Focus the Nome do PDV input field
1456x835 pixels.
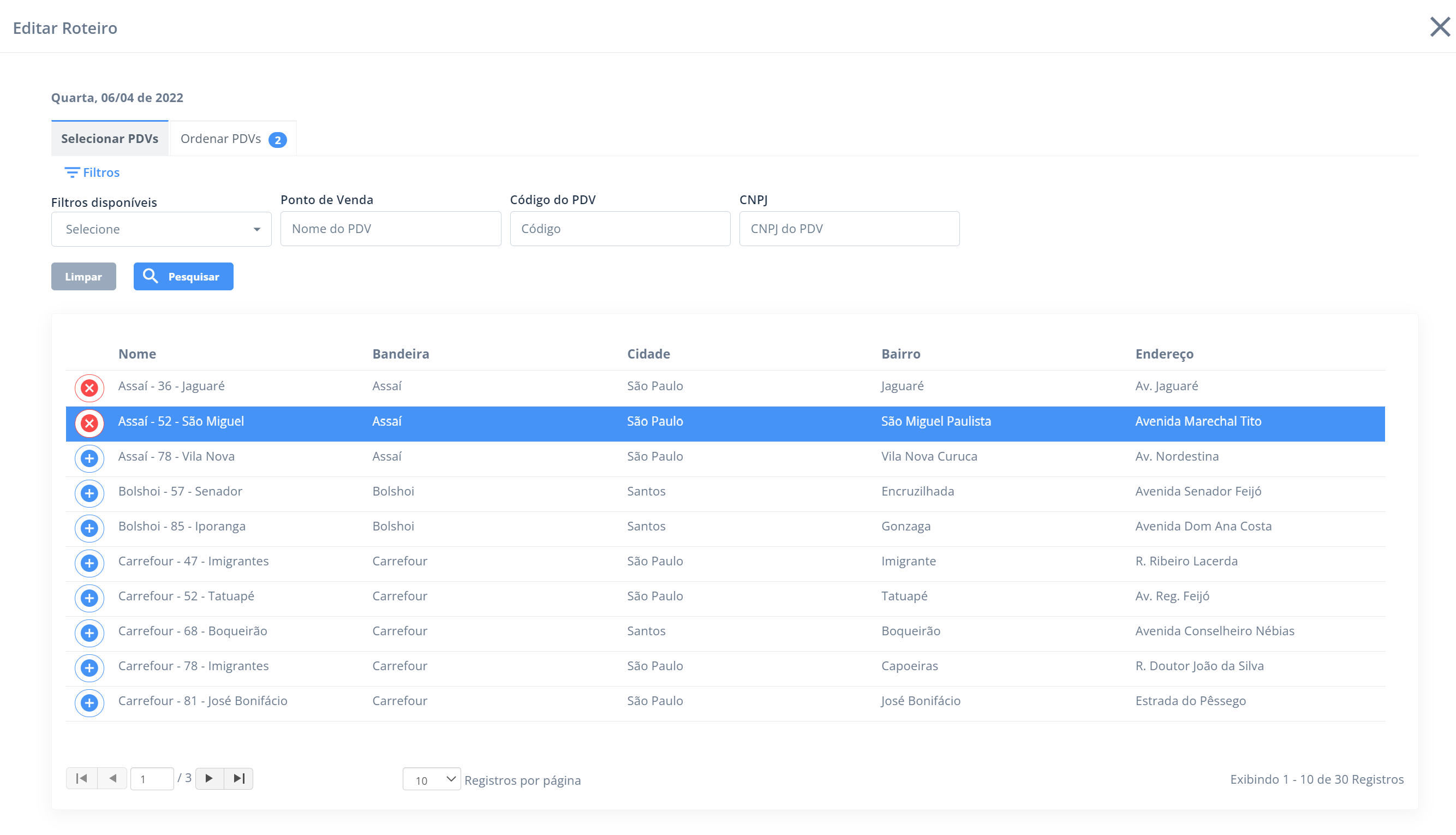[391, 229]
